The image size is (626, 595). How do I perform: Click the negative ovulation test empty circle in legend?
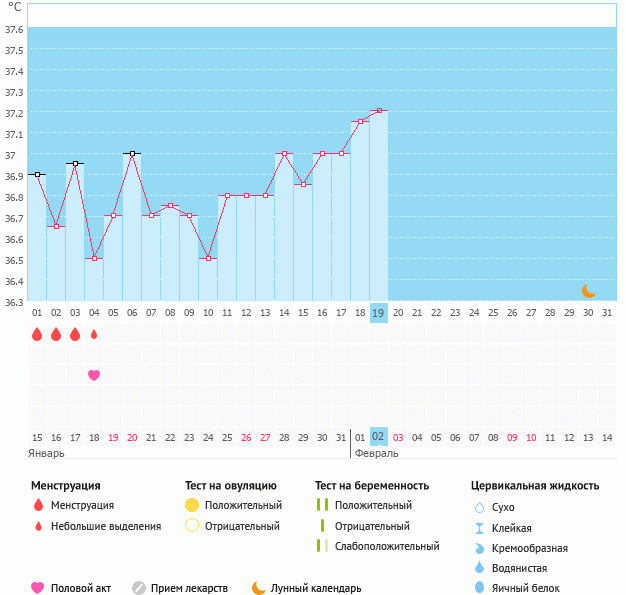tap(192, 526)
